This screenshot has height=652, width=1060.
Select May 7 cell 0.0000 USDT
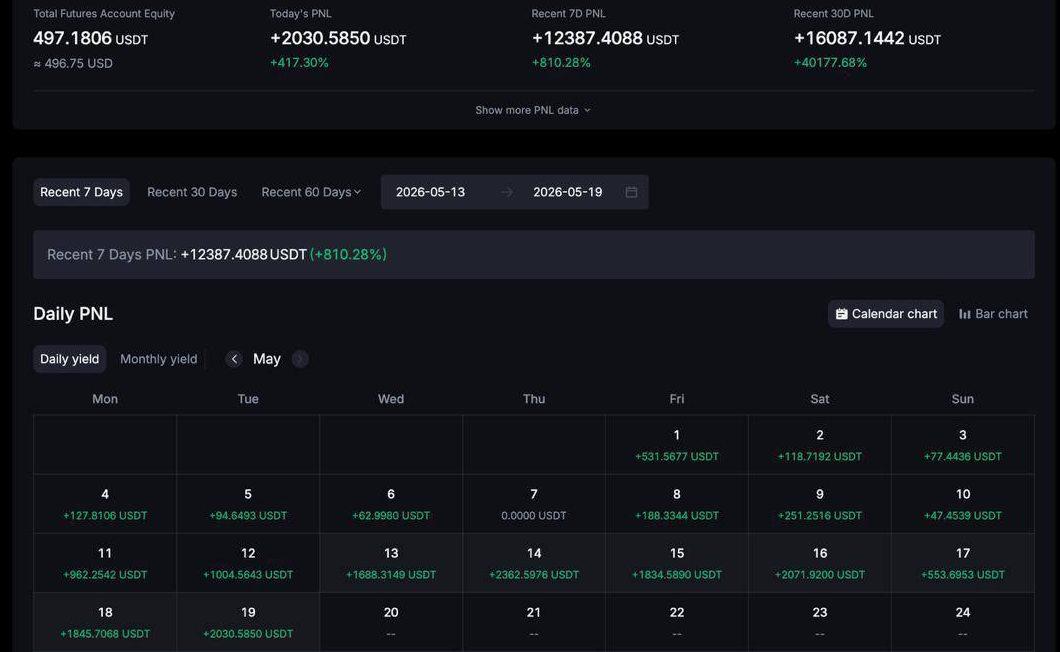click(x=534, y=504)
